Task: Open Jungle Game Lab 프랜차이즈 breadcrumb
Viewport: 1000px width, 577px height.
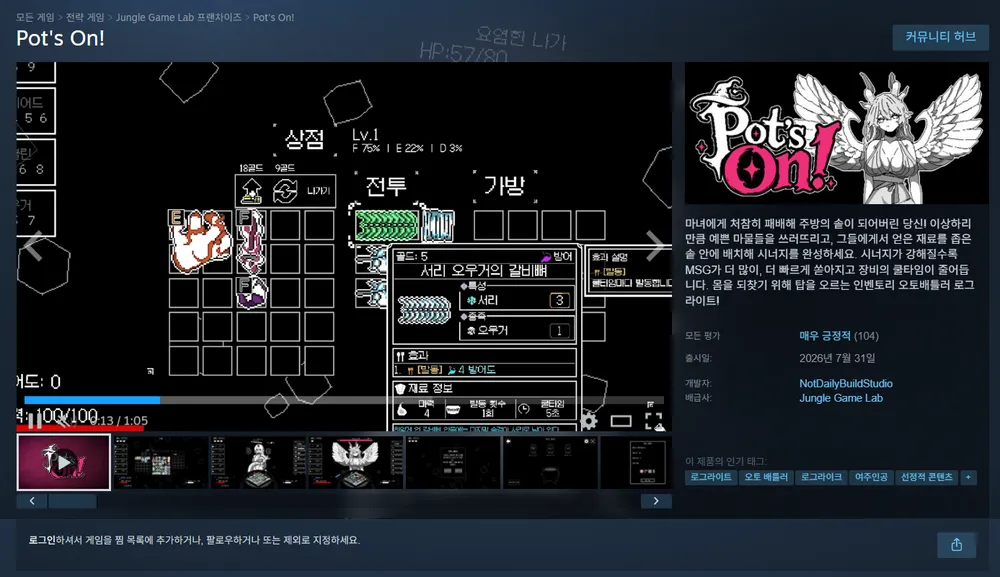Action: (x=179, y=17)
